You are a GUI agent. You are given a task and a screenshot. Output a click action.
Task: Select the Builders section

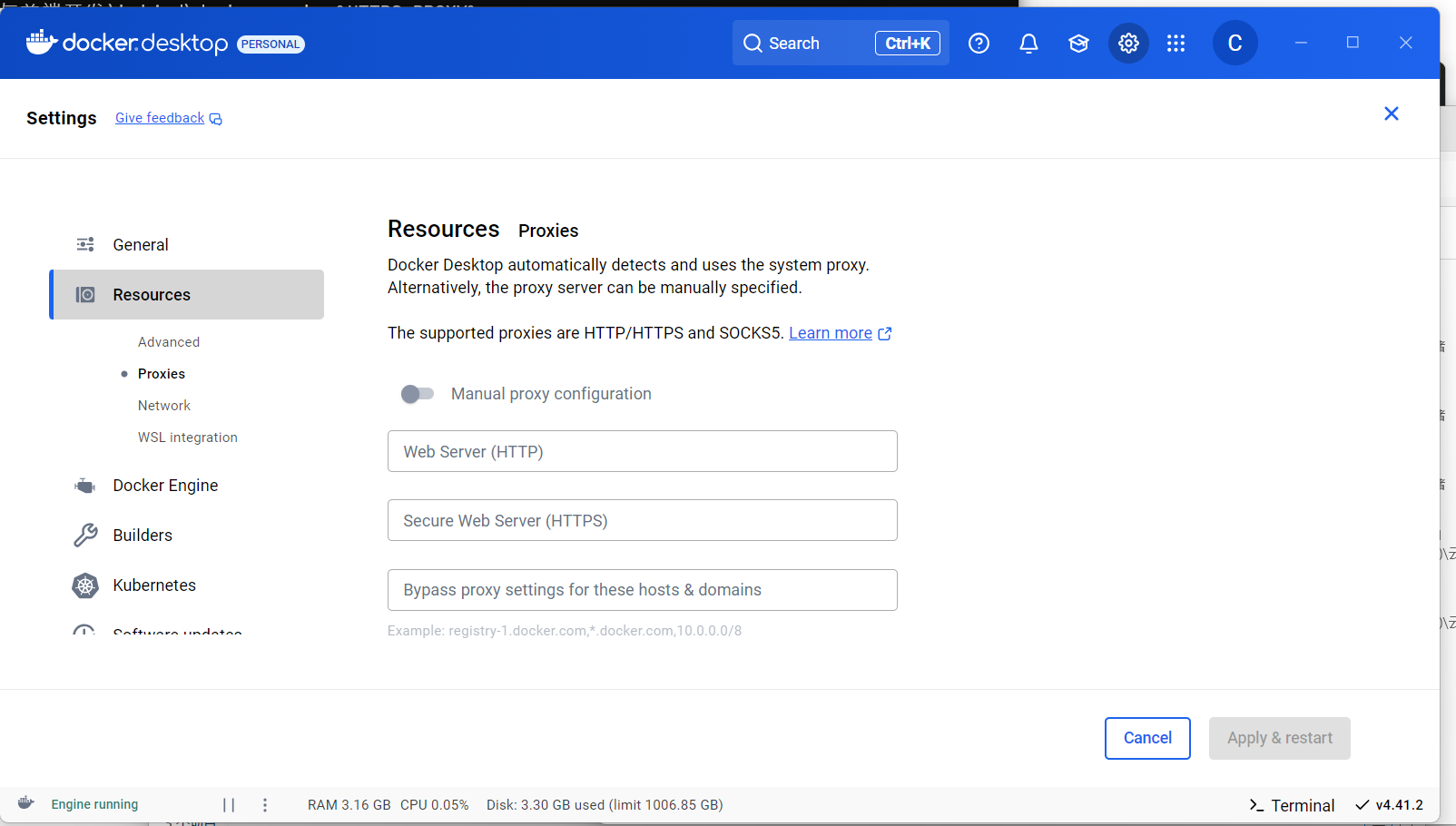click(187, 536)
